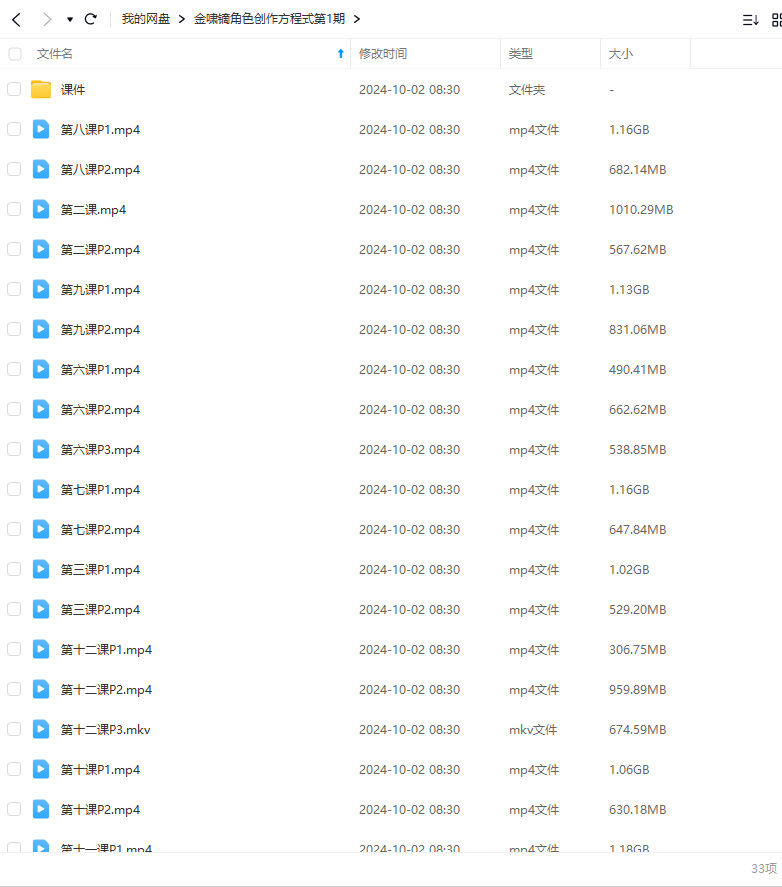Image resolution: width=782 pixels, height=887 pixels.
Task: Open the sort order options icon
Action: 750,19
